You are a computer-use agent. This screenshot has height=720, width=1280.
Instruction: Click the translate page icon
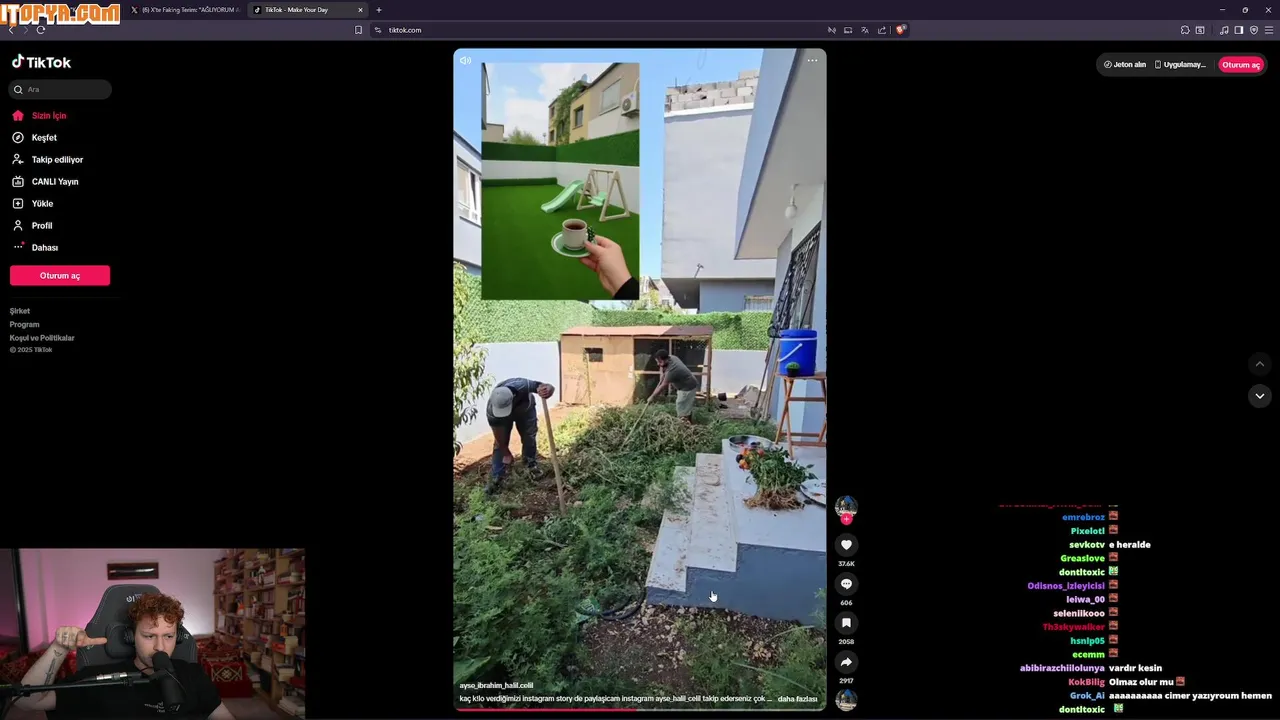[865, 30]
